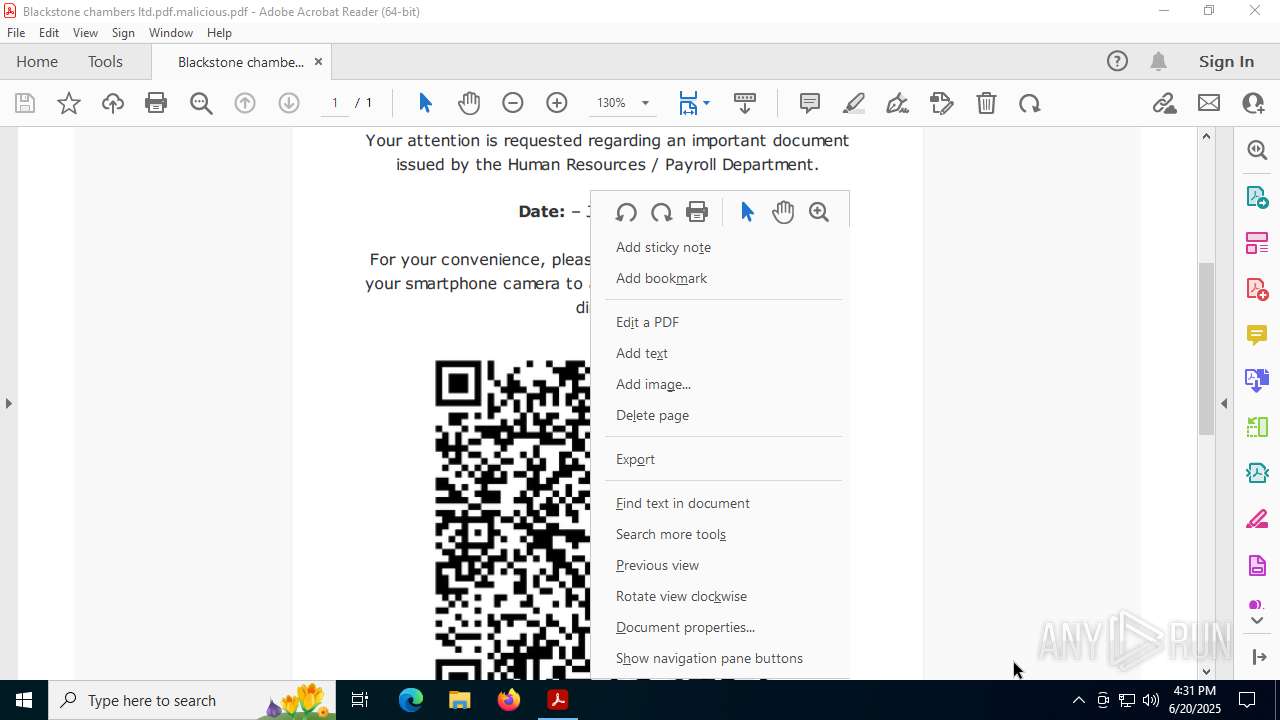
Task: Expand the left navigation pane arrow
Action: 8,403
